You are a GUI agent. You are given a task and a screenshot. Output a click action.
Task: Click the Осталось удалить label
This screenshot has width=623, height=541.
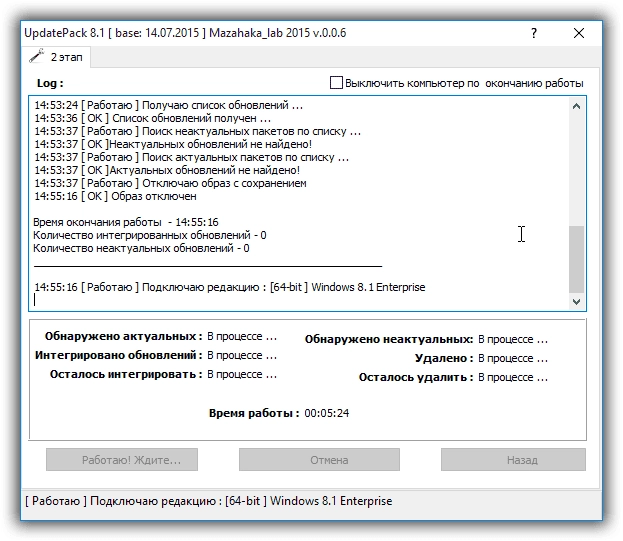click(x=416, y=377)
